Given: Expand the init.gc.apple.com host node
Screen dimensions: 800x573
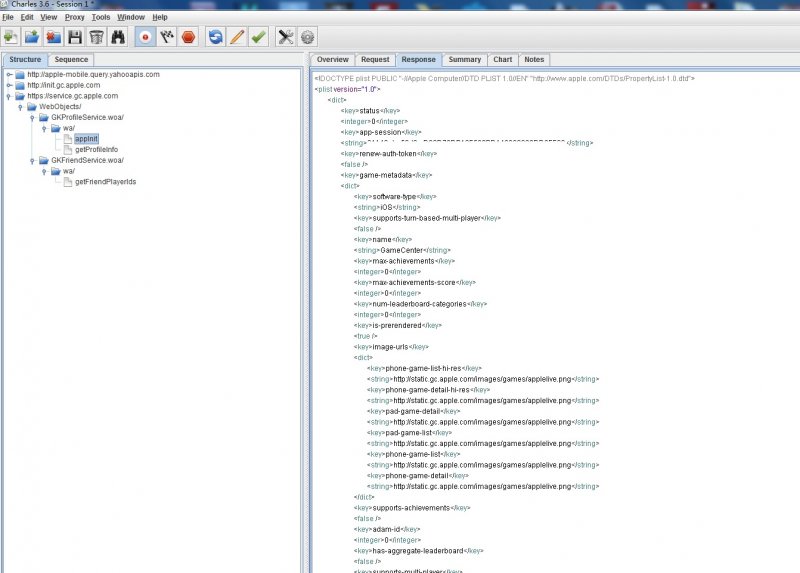Looking at the screenshot, I should 9,85.
